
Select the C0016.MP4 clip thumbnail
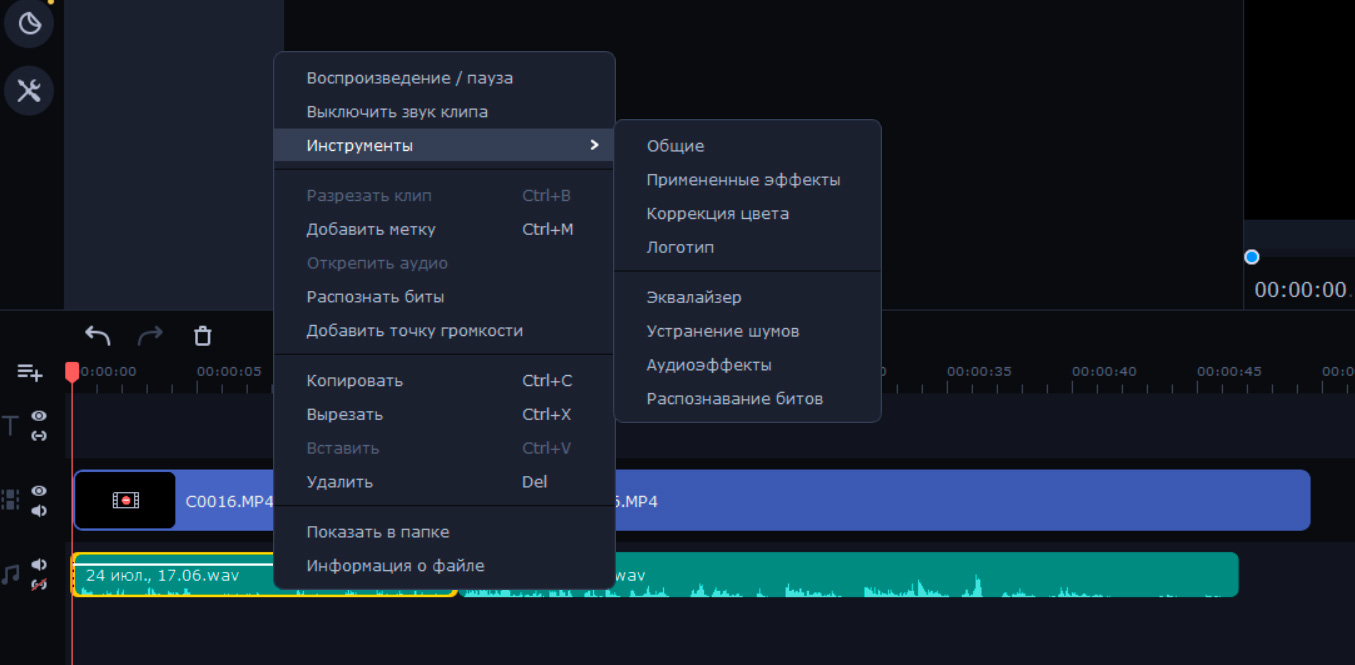[x=126, y=500]
